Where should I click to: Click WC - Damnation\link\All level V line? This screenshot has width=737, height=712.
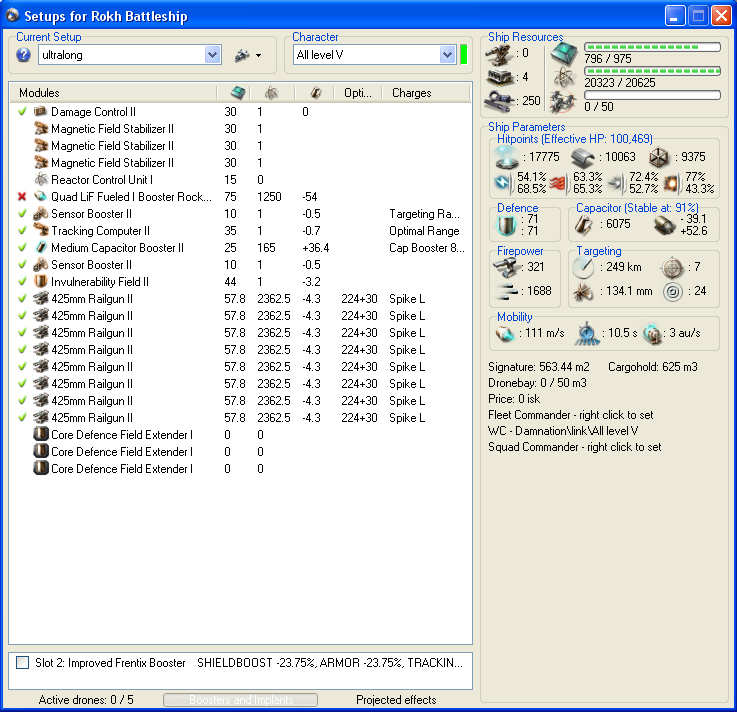[x=563, y=431]
